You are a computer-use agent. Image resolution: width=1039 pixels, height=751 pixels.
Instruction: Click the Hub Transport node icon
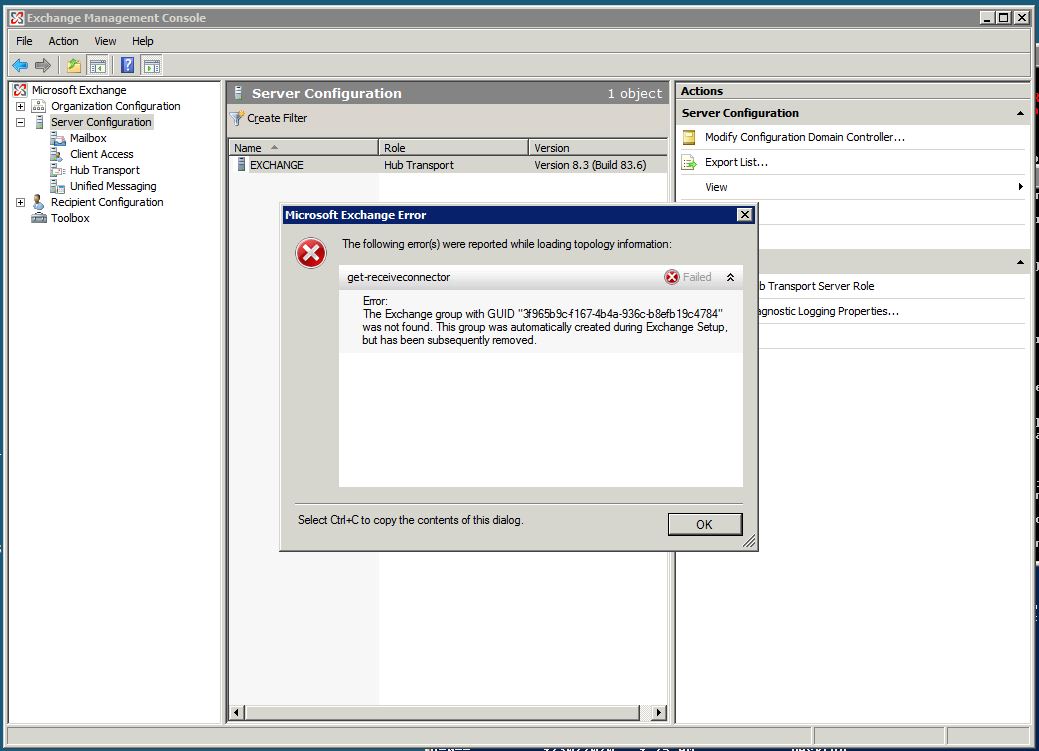58,170
